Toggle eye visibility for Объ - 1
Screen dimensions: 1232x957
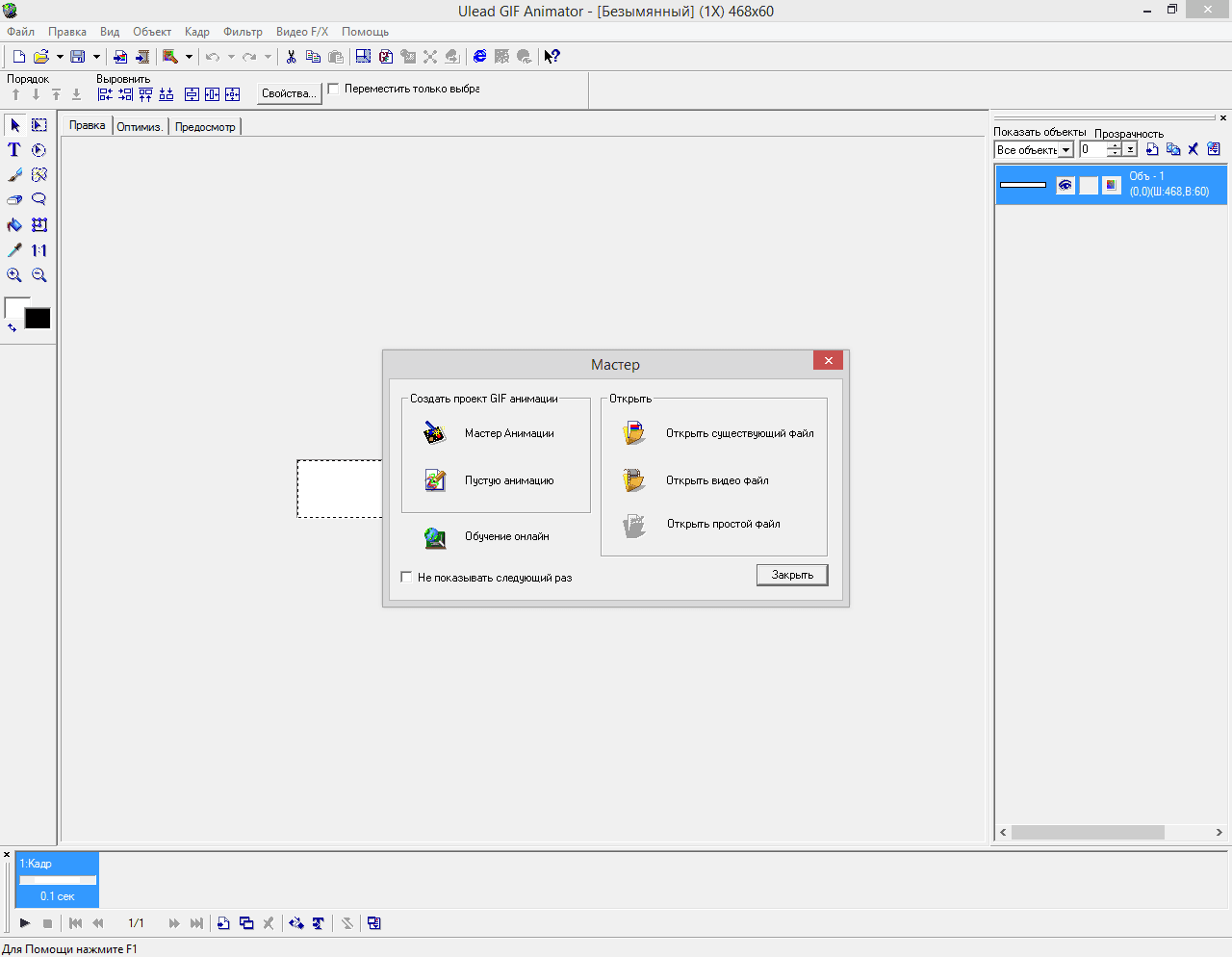1065,185
